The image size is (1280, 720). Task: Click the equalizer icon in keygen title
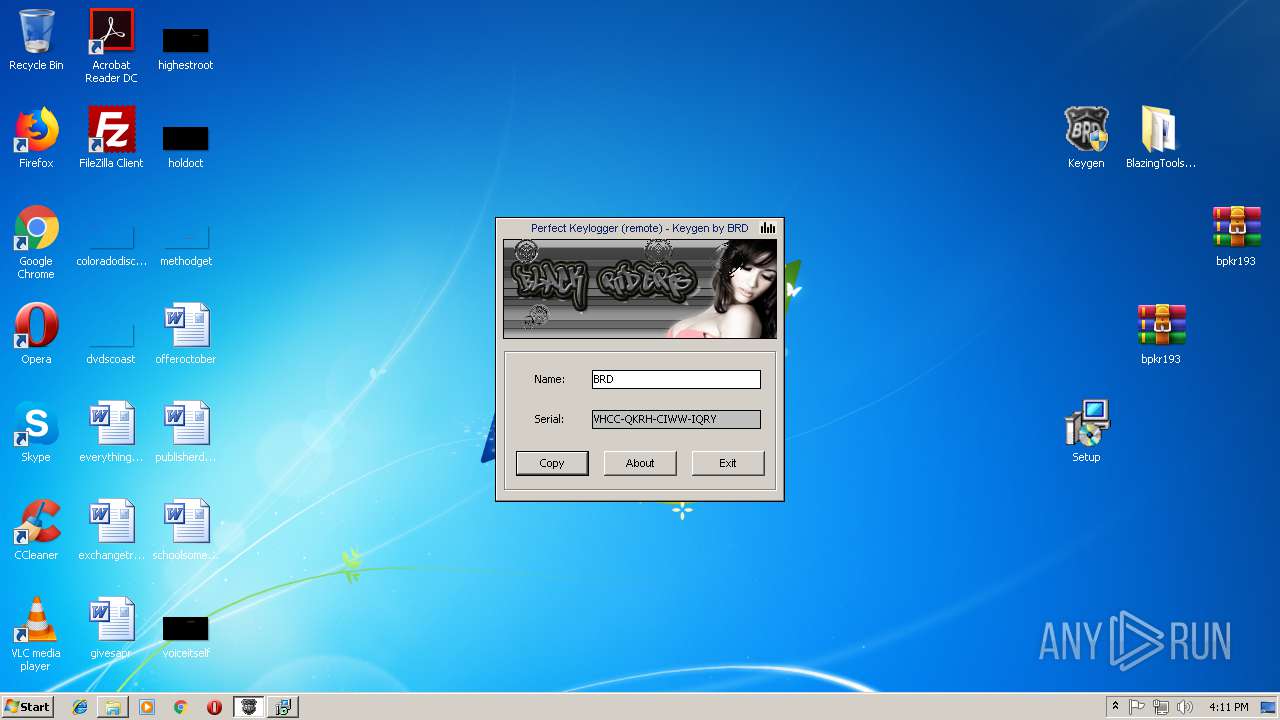click(768, 228)
